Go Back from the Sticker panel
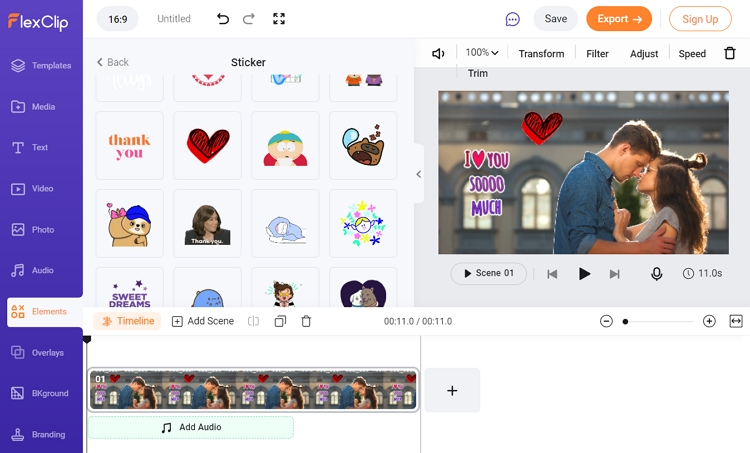This screenshot has height=453, width=750. [113, 62]
